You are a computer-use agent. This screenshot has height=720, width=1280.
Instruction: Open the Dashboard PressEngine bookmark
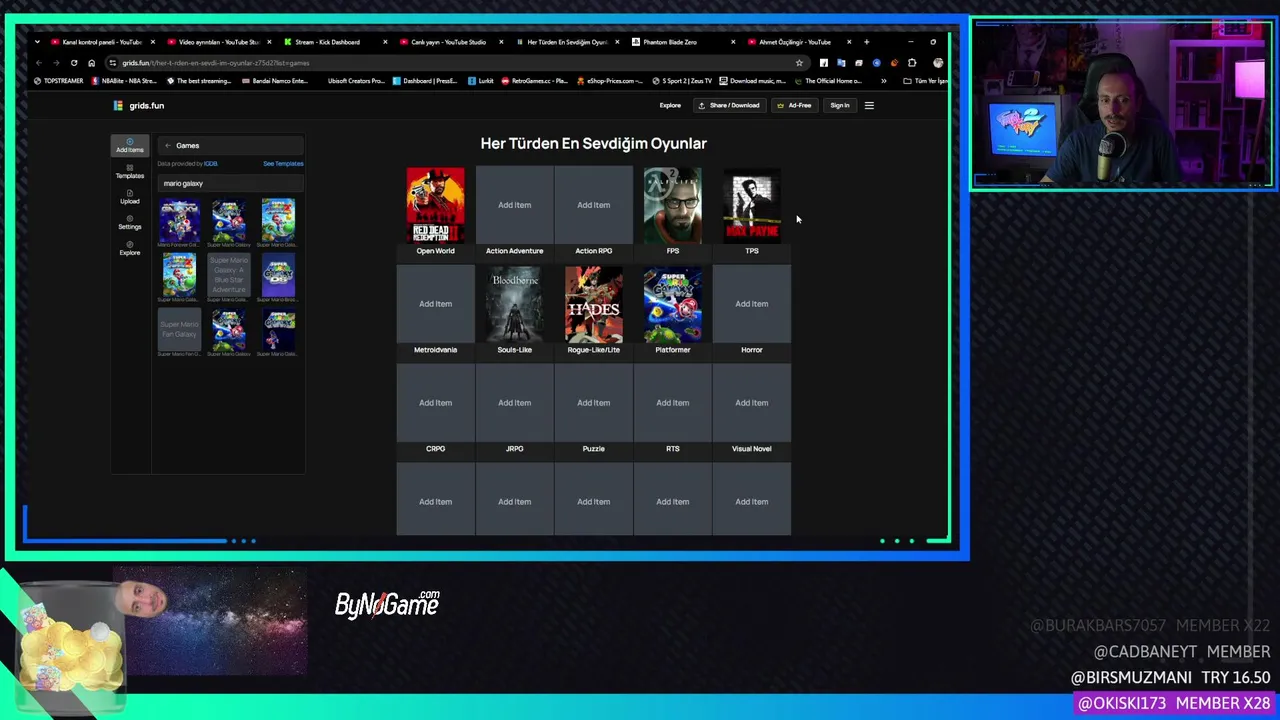425,81
